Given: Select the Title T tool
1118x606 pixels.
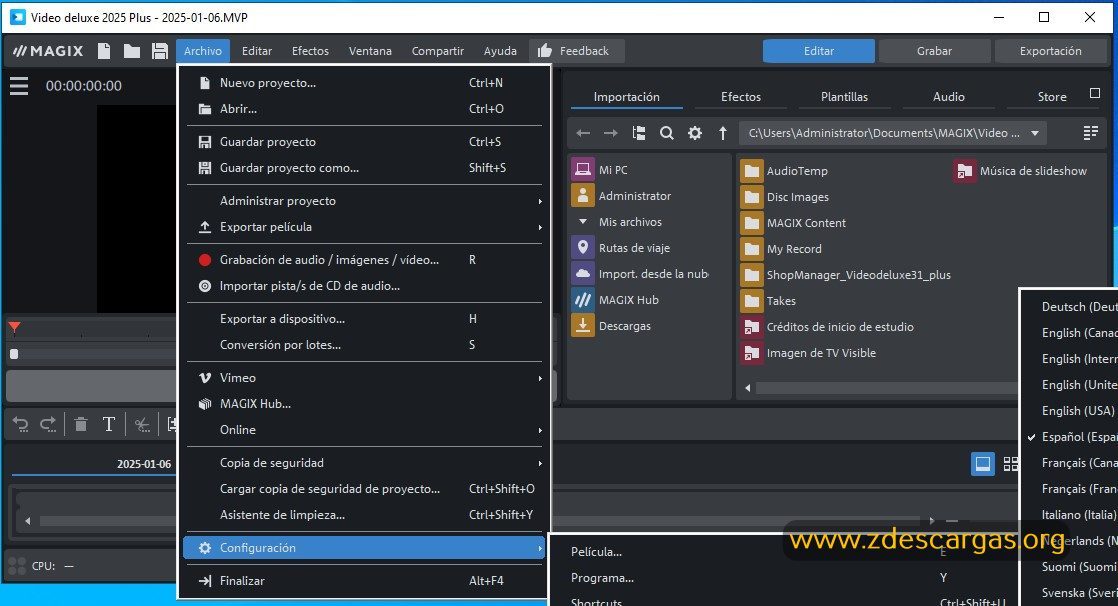Looking at the screenshot, I should [108, 425].
